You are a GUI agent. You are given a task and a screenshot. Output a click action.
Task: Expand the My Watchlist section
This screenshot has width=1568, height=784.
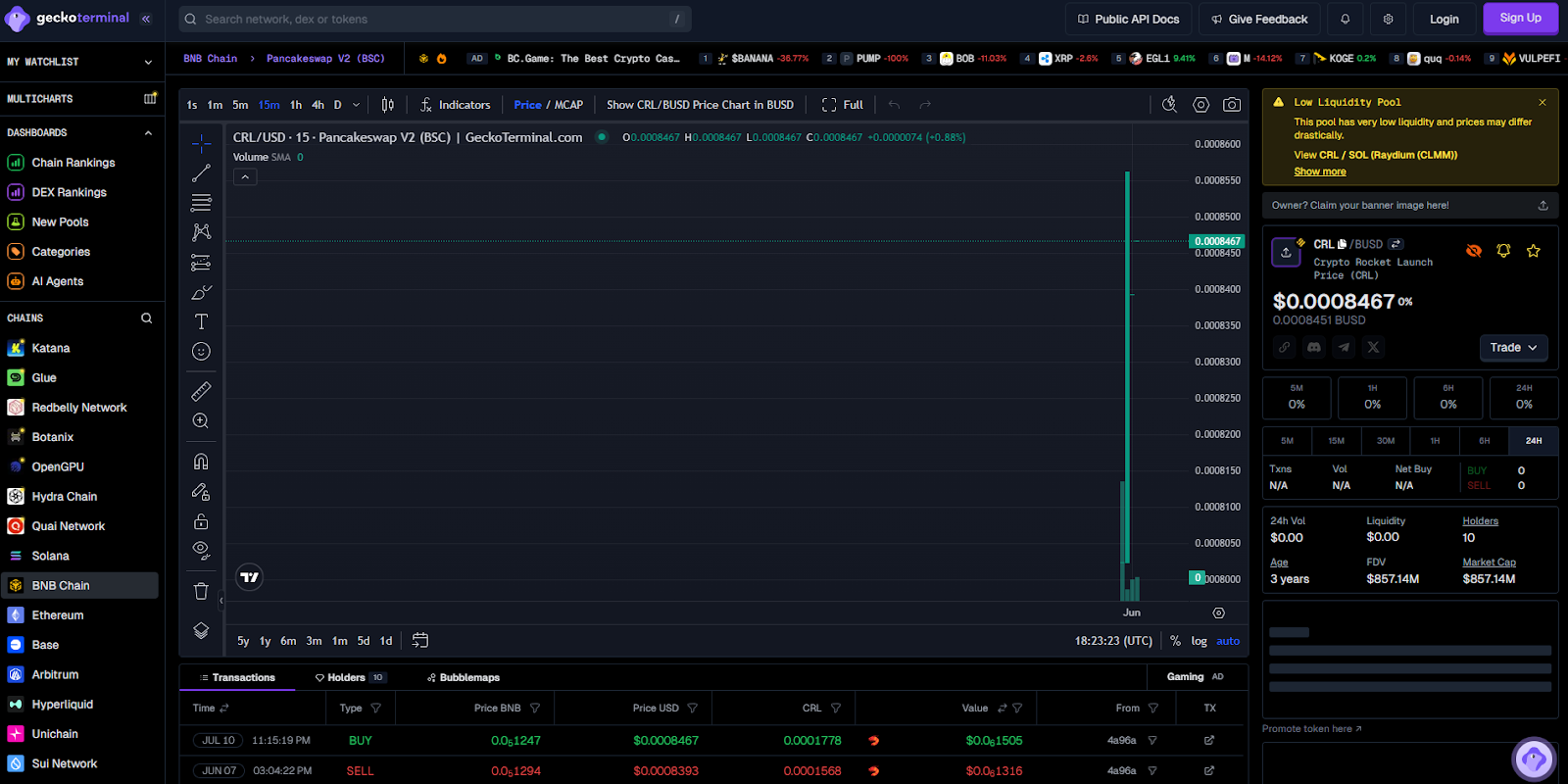click(148, 62)
